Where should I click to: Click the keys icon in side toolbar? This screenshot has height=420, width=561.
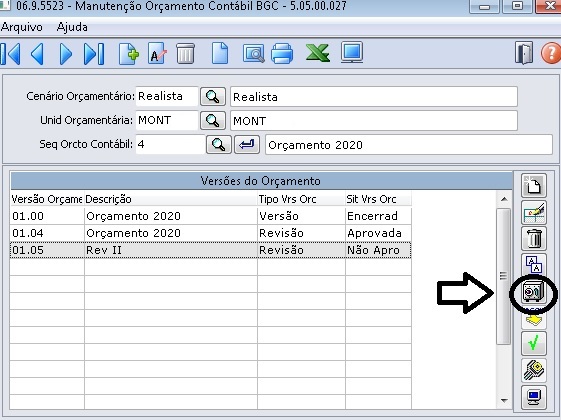(533, 370)
